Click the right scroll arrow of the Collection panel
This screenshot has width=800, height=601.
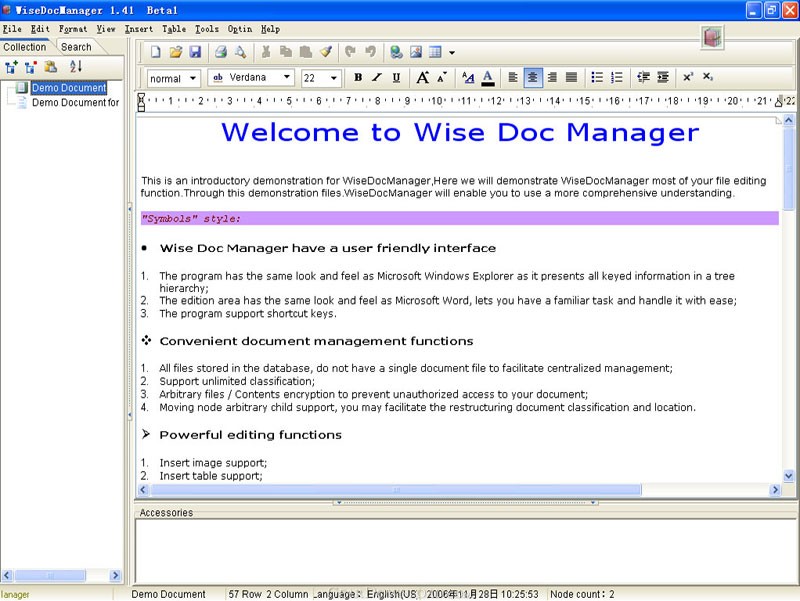pyautogui.click(x=115, y=575)
